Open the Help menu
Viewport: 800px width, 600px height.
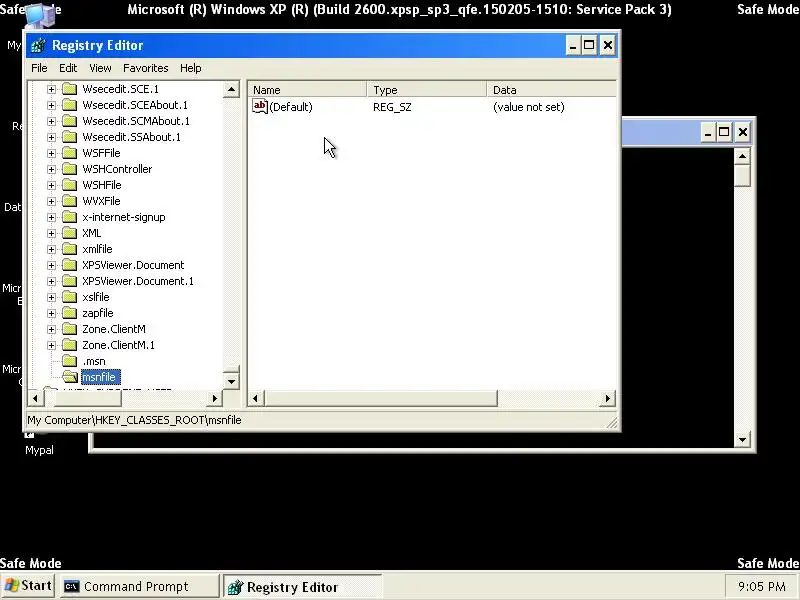click(x=190, y=68)
